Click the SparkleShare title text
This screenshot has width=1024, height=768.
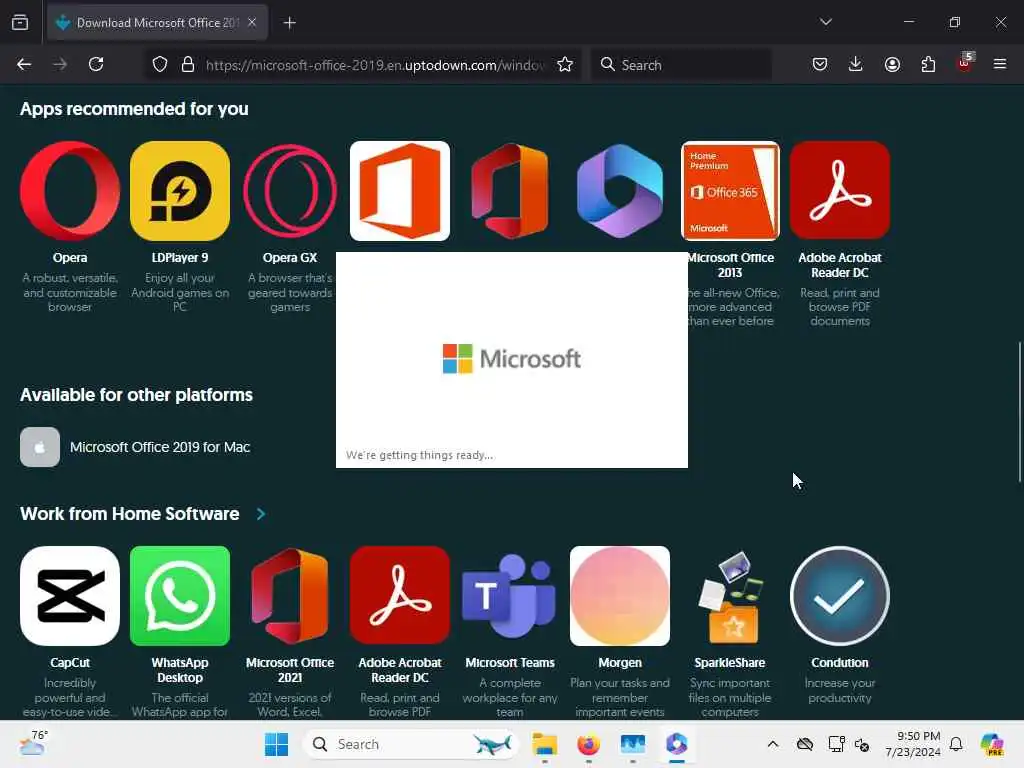tap(730, 663)
